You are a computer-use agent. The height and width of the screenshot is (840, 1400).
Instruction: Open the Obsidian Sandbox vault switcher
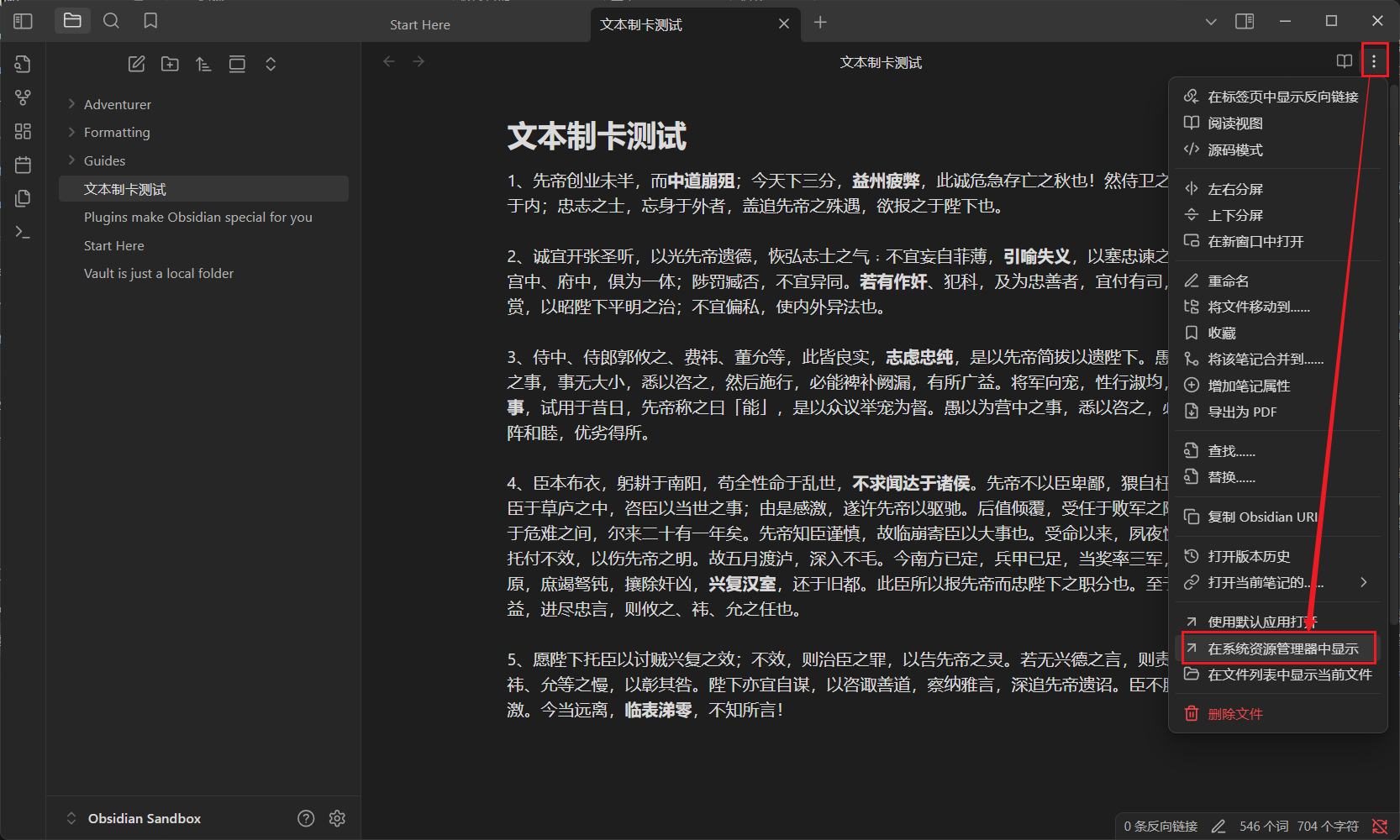pos(144,818)
